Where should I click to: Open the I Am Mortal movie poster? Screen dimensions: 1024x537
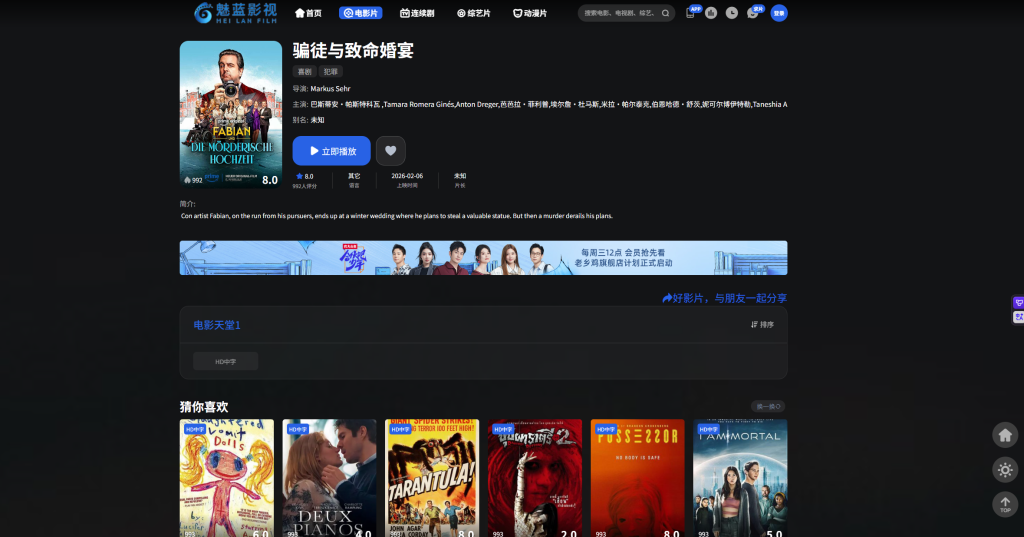(741, 478)
